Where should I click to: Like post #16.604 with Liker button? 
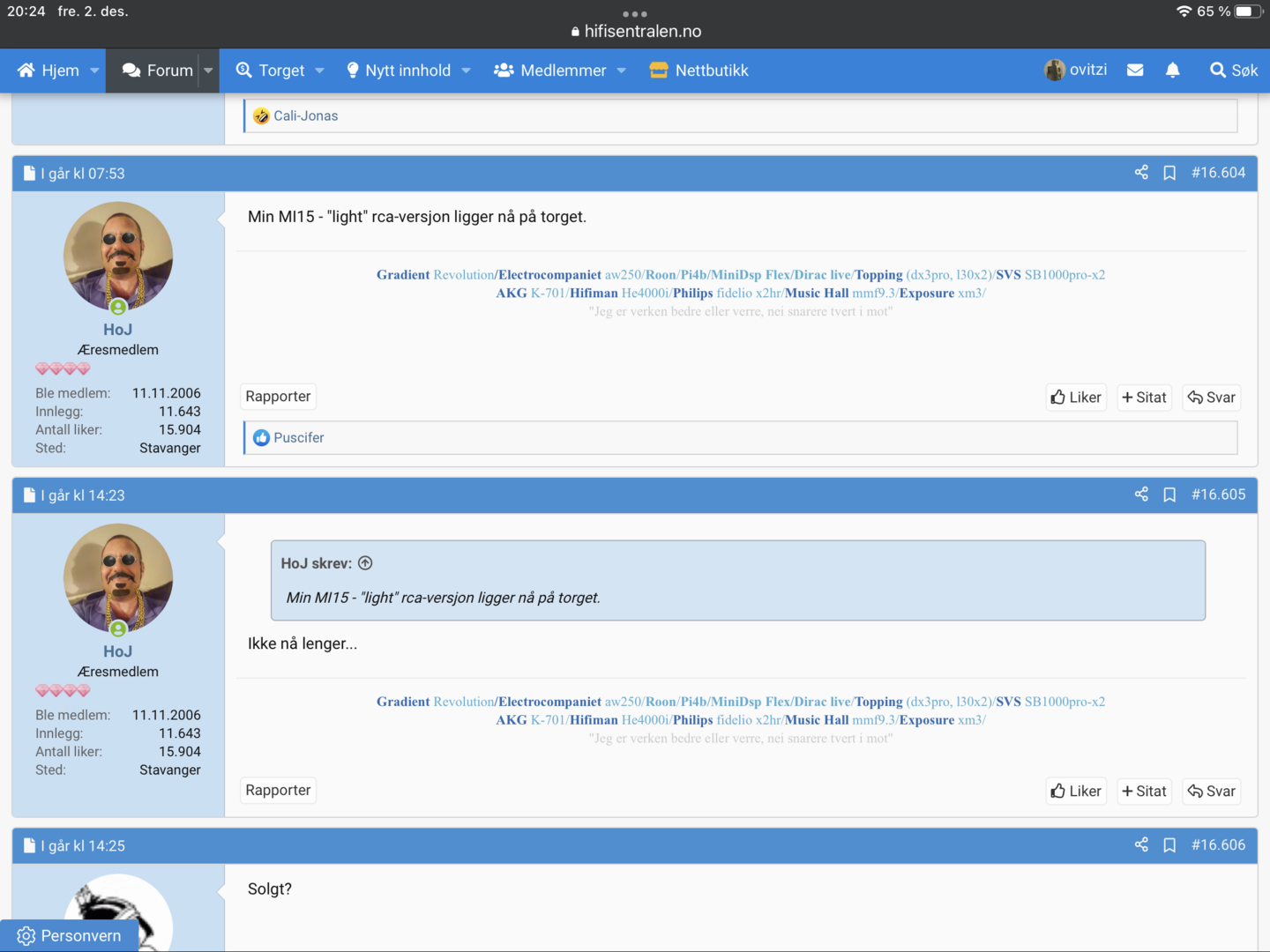pyautogui.click(x=1076, y=398)
